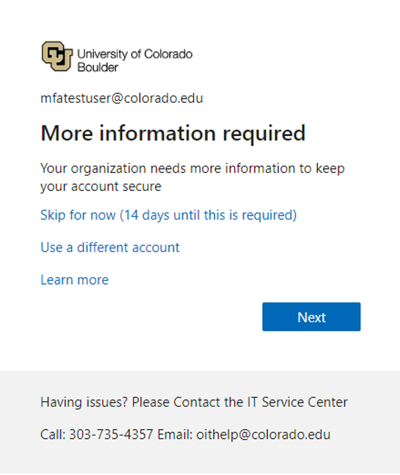Click the 'your account secure' text line
This screenshot has height=475, width=400.
101,187
